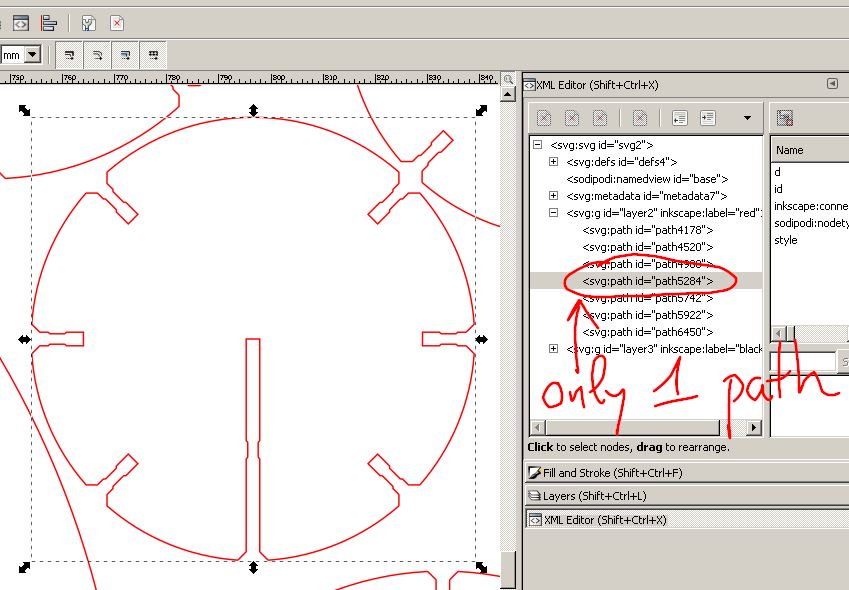Select the svg:path id="path6450" node
Image resolution: width=849 pixels, height=590 pixels.
coord(648,332)
